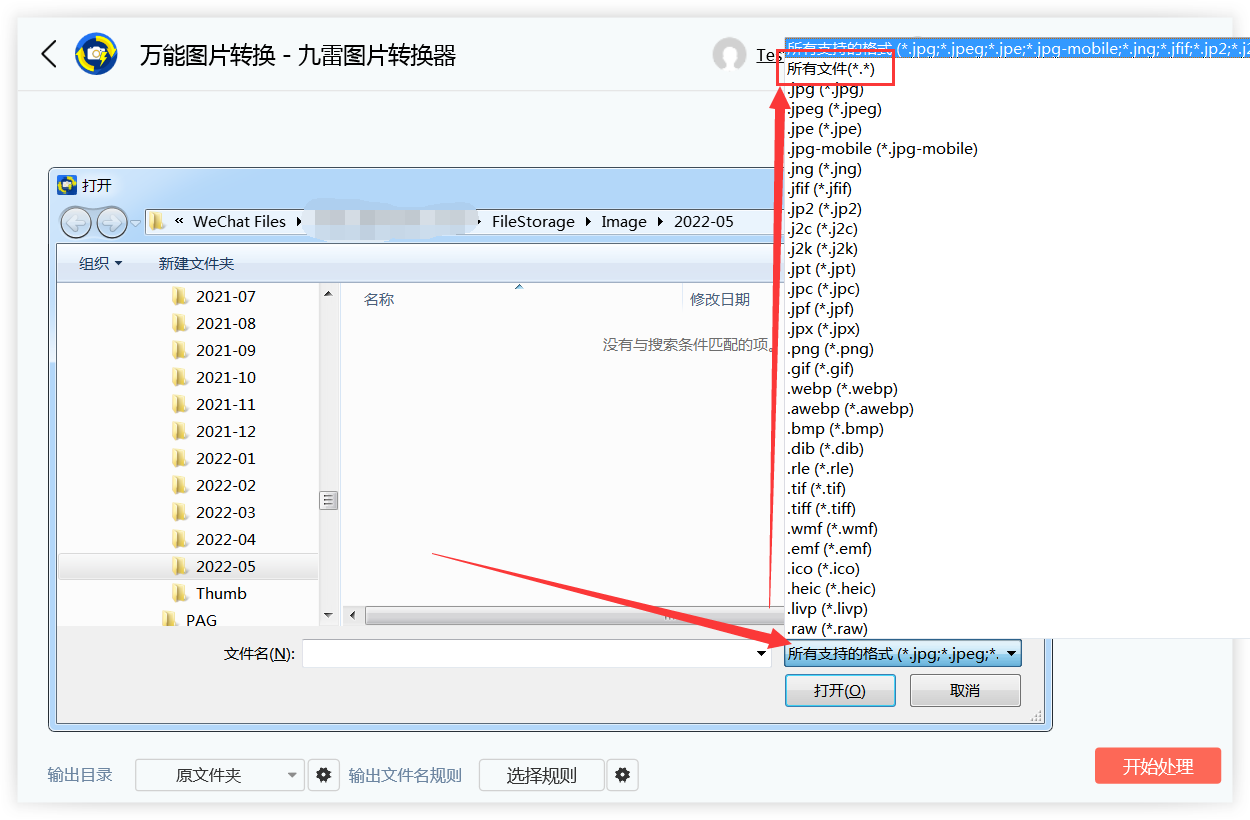
Task: Choose .jpg (*.jpg) filter option
Action: coord(826,89)
